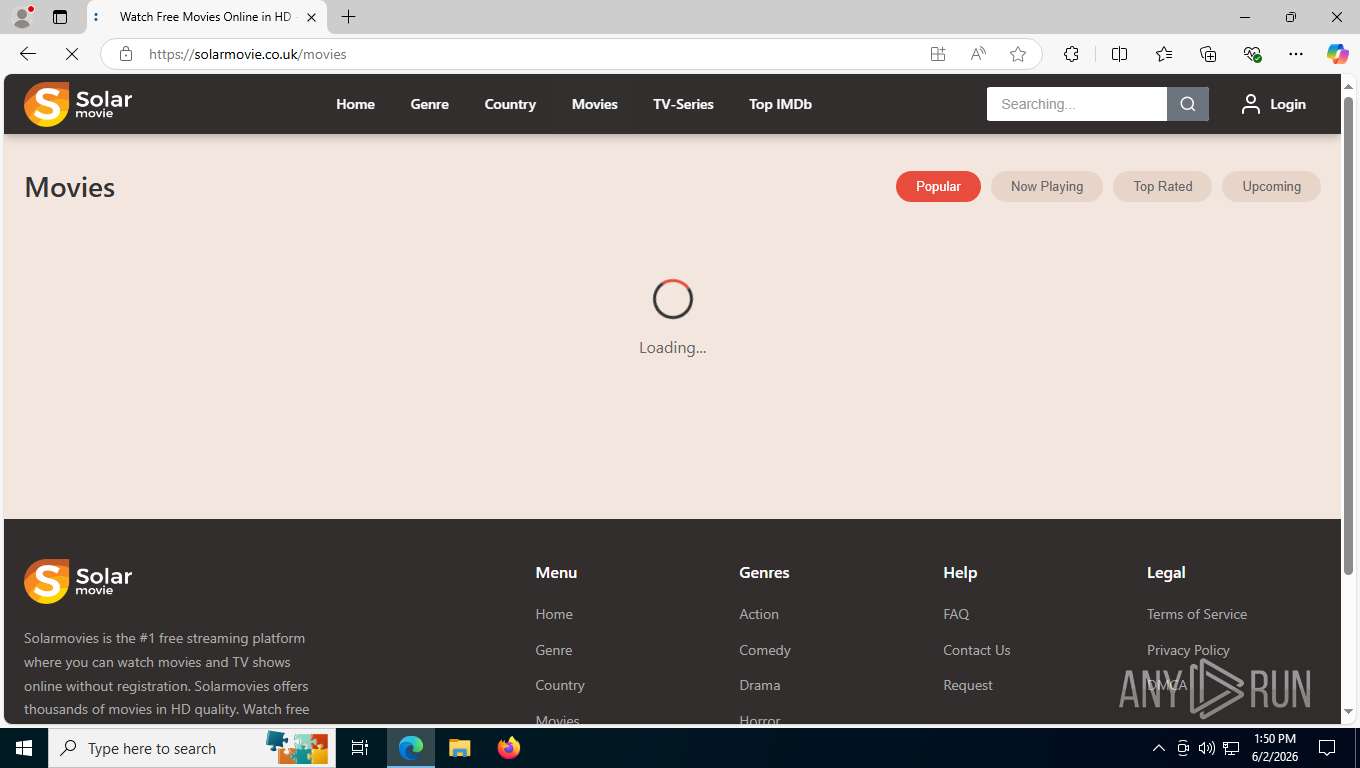Open Task View on taskbar
The height and width of the screenshot is (768, 1360).
(360, 748)
